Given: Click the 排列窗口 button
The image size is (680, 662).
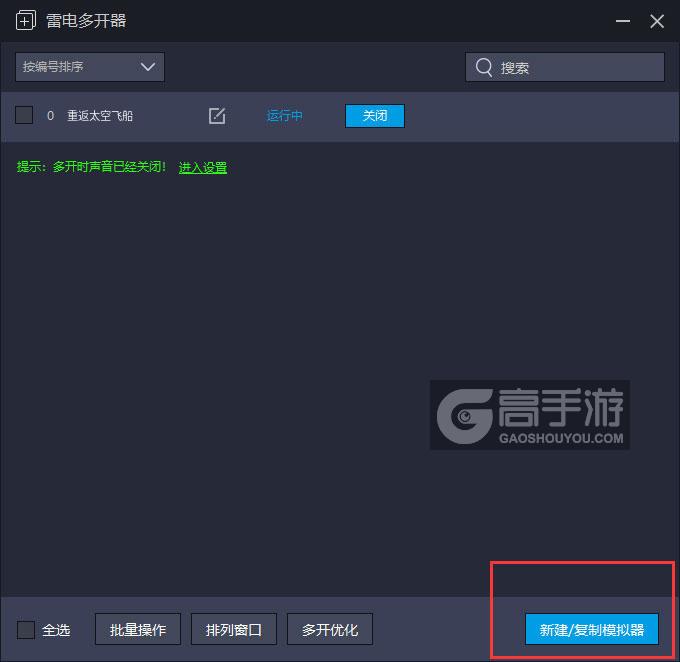Looking at the screenshot, I should [234, 629].
